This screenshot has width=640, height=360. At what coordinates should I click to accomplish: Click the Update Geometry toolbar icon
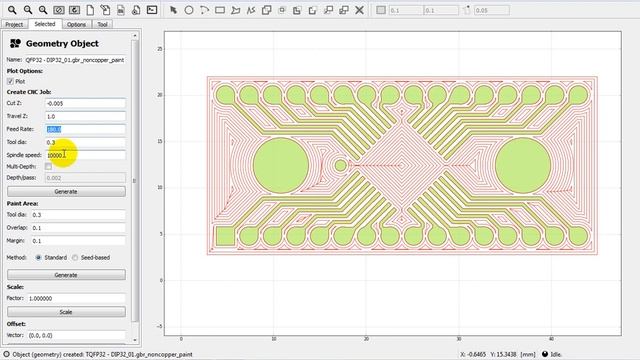[x=121, y=10]
